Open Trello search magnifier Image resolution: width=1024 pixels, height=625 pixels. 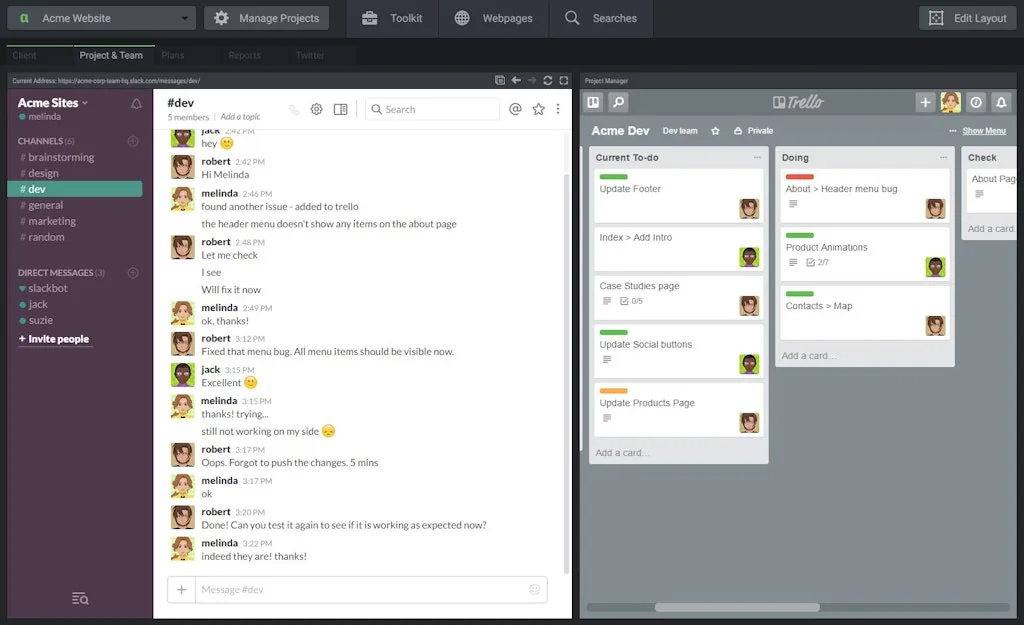point(618,102)
